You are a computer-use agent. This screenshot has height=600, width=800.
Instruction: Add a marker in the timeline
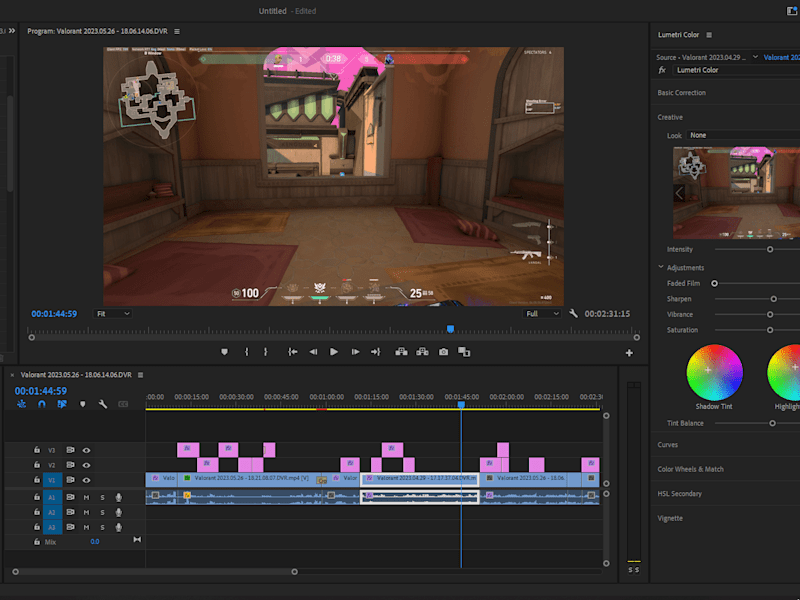83,404
